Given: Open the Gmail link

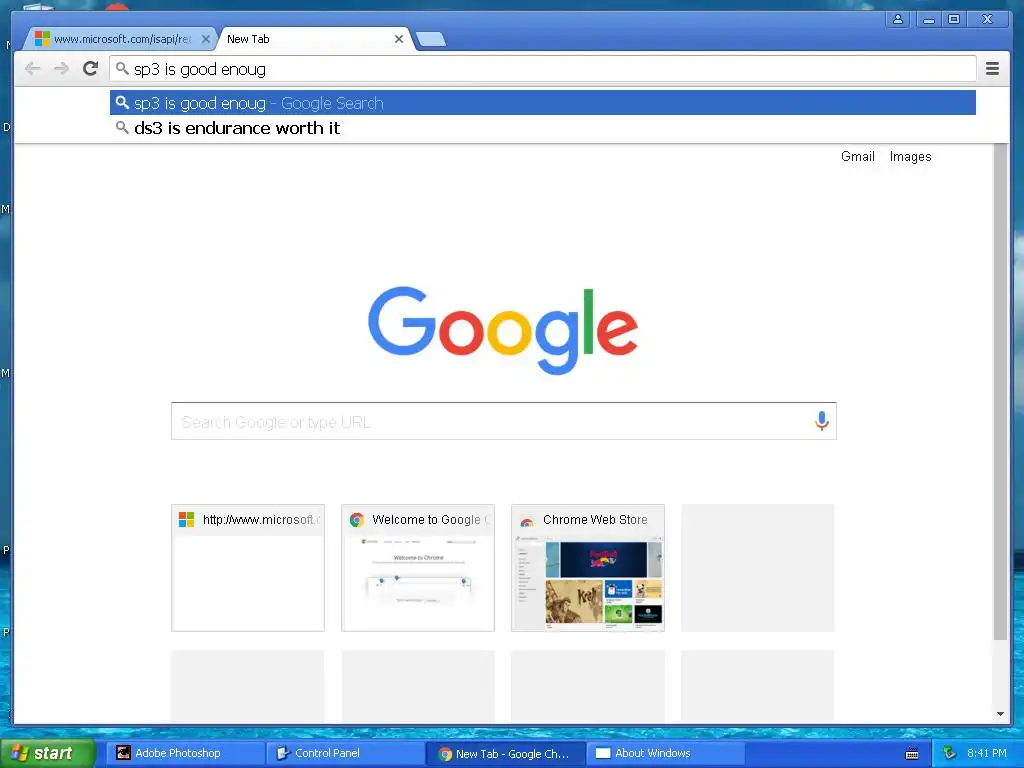Looking at the screenshot, I should point(857,156).
